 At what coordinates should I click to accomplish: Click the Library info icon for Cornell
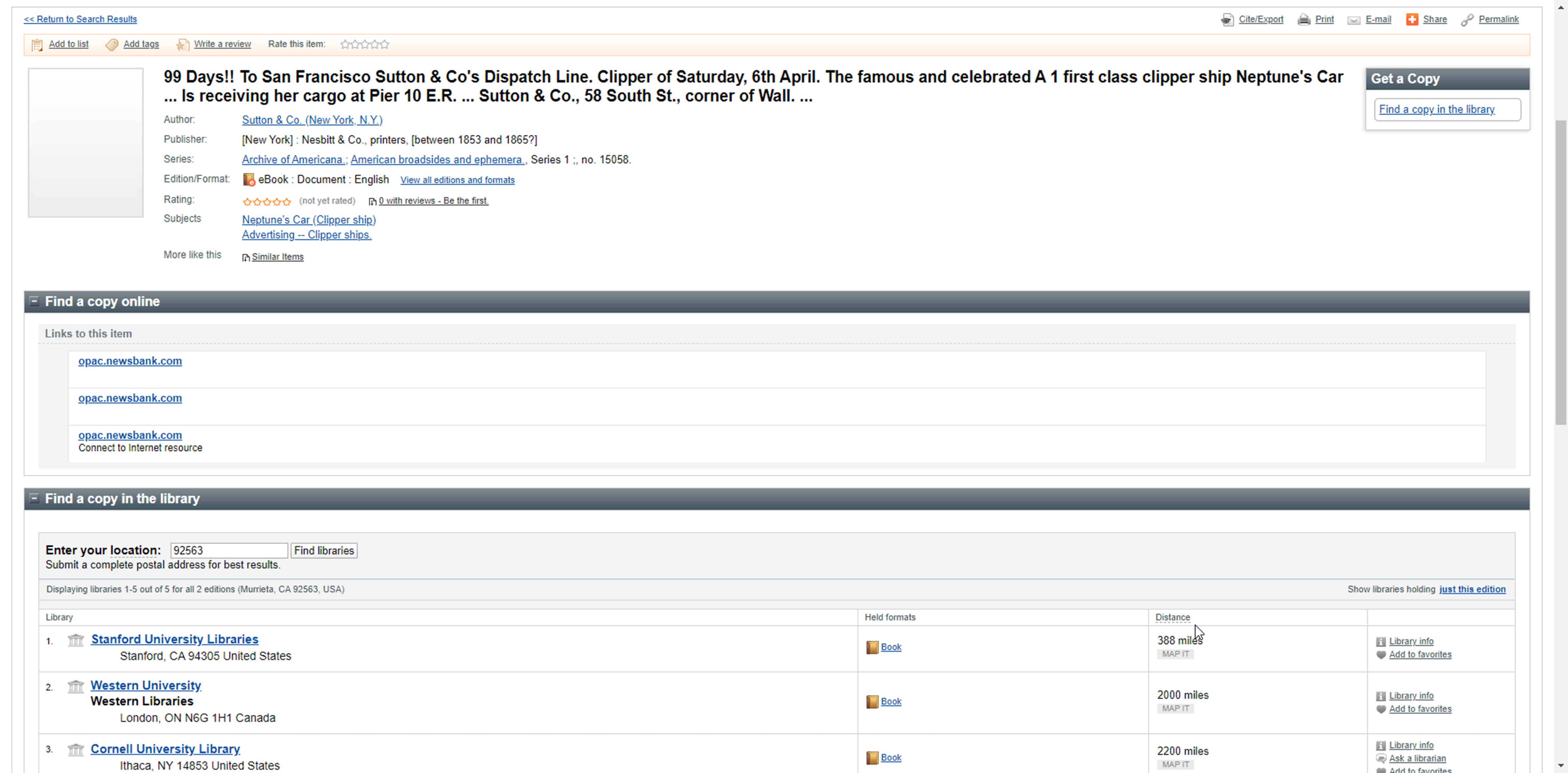[x=1381, y=746]
